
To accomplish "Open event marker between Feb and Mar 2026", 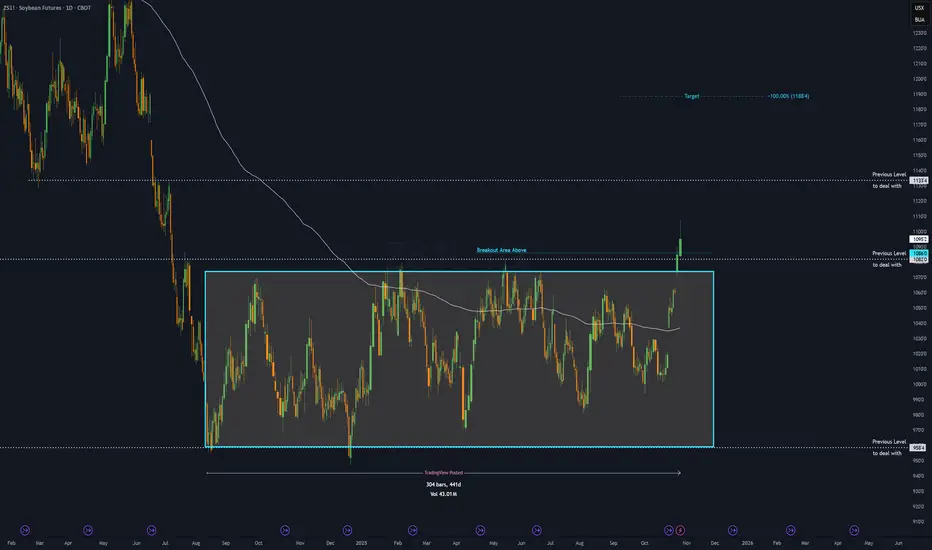I will 791,530.
